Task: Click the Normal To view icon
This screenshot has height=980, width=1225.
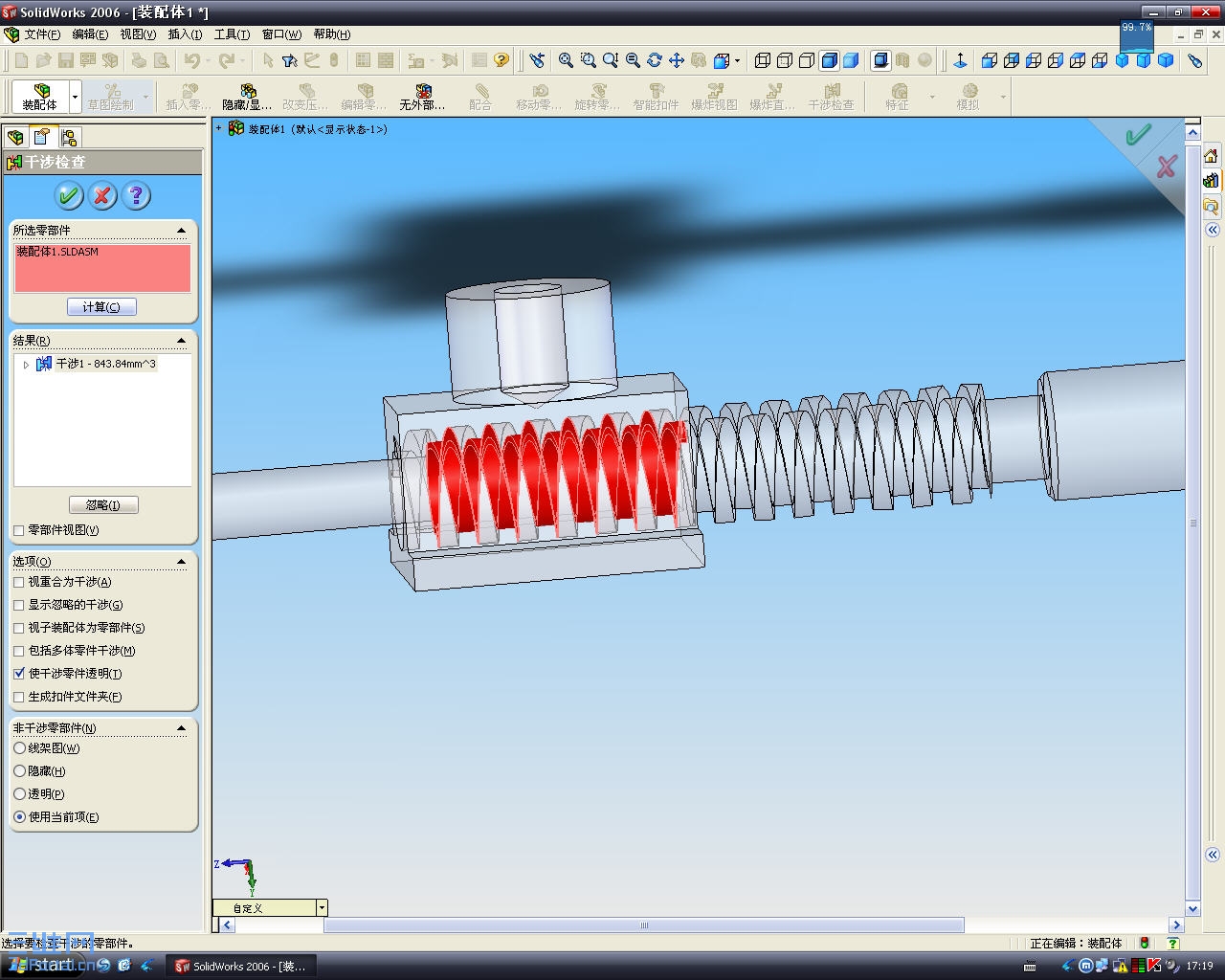Action: 960,60
